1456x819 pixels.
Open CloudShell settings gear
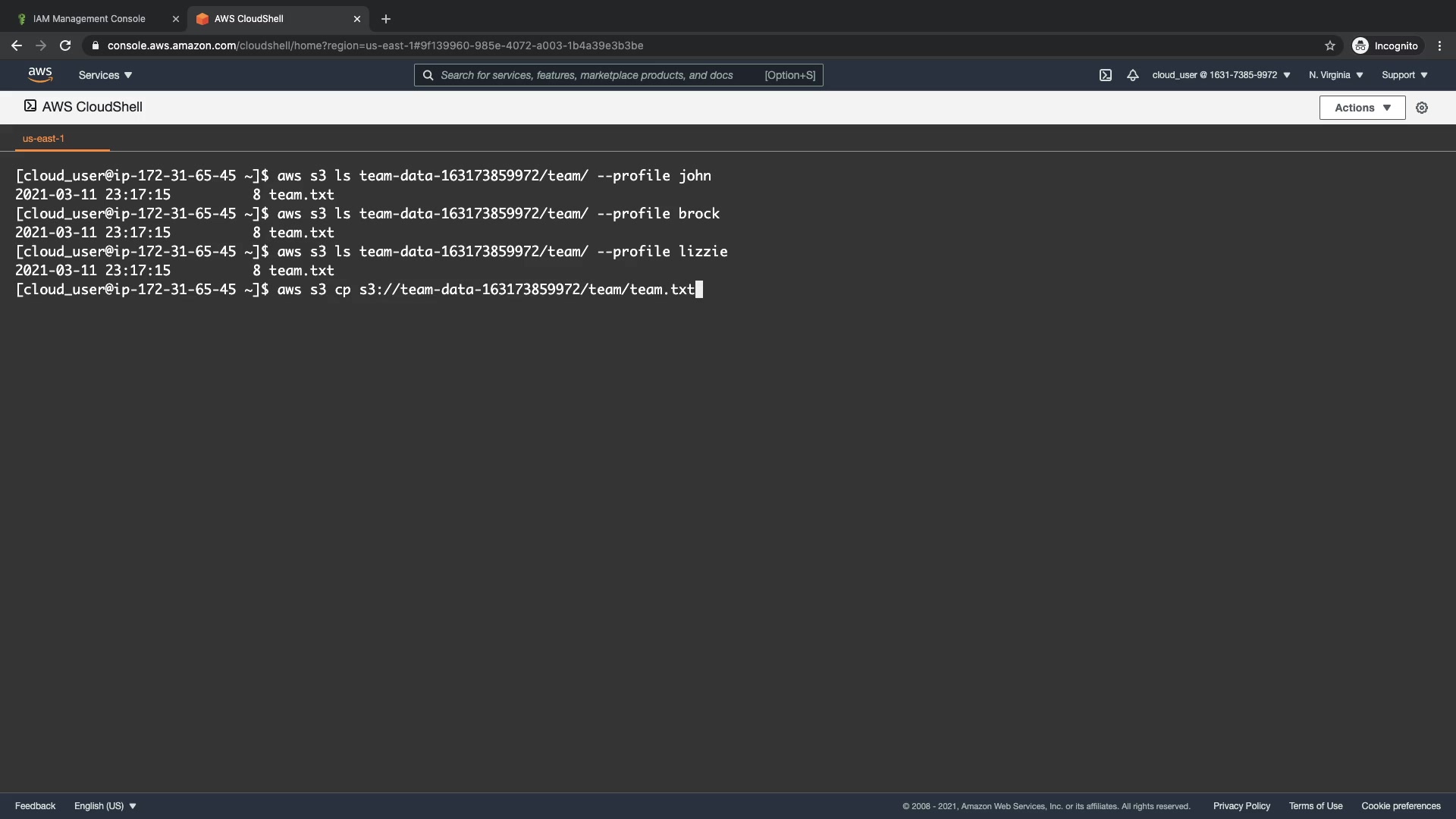tap(1422, 108)
